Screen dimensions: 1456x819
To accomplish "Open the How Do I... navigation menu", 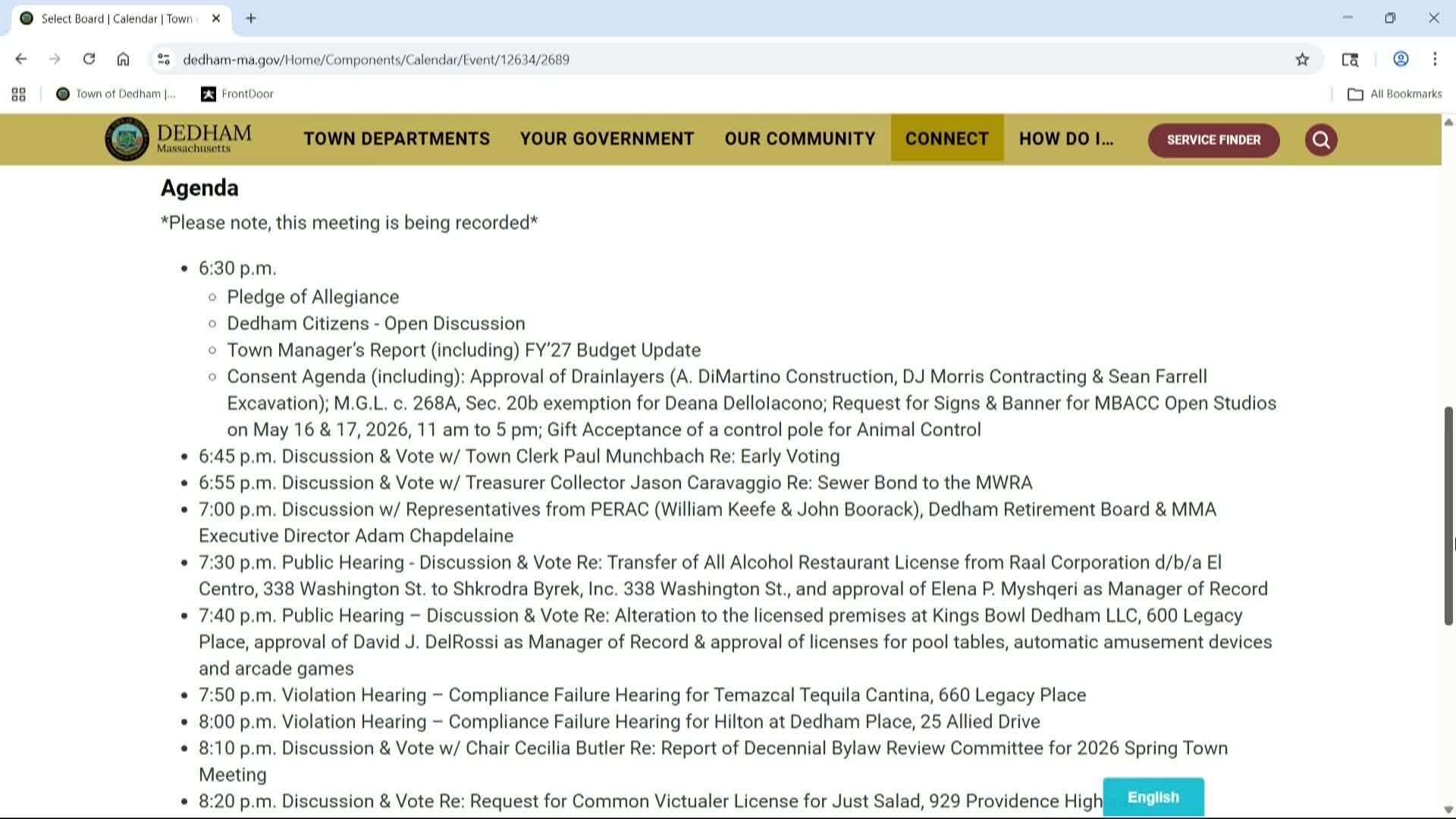I will [1066, 139].
